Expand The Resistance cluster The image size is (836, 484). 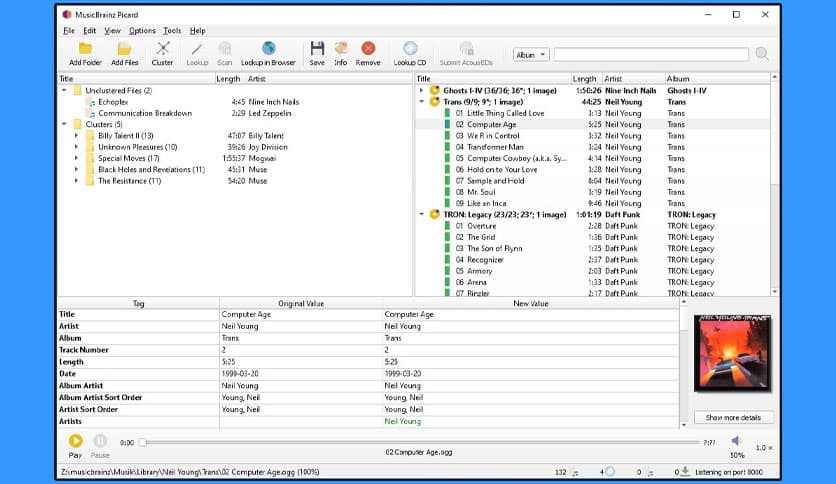coord(76,181)
